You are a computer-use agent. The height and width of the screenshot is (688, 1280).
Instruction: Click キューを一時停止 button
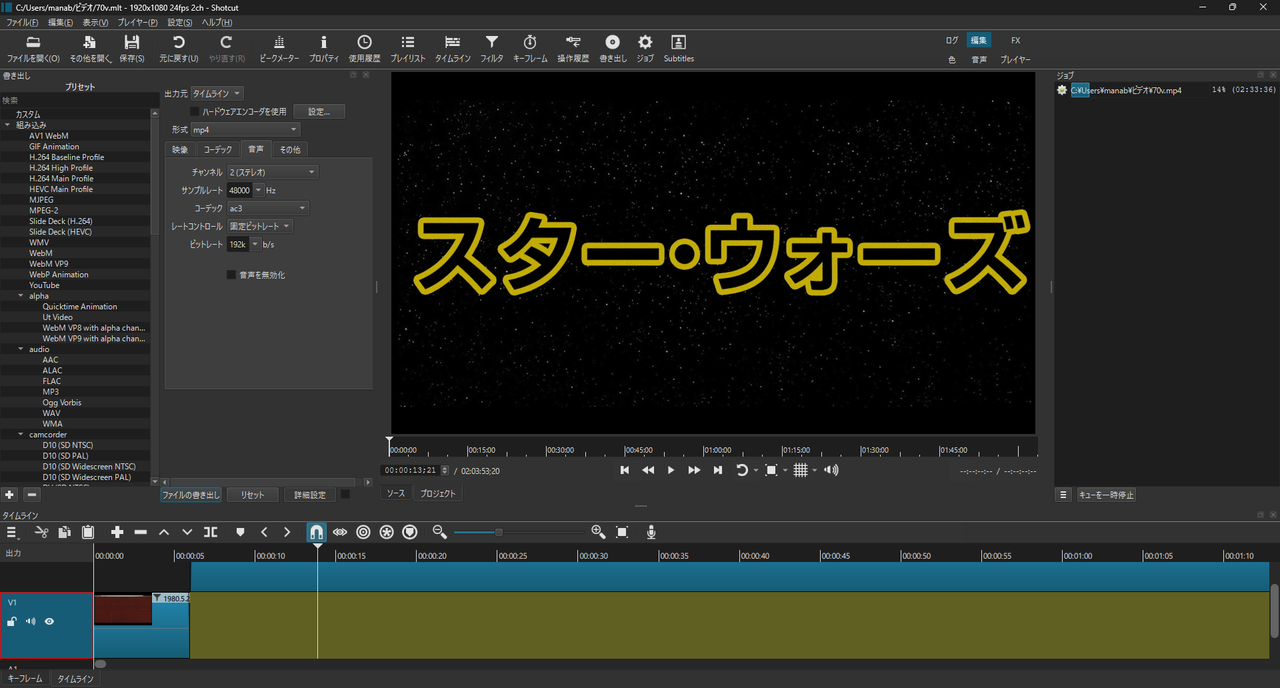(x=1107, y=495)
